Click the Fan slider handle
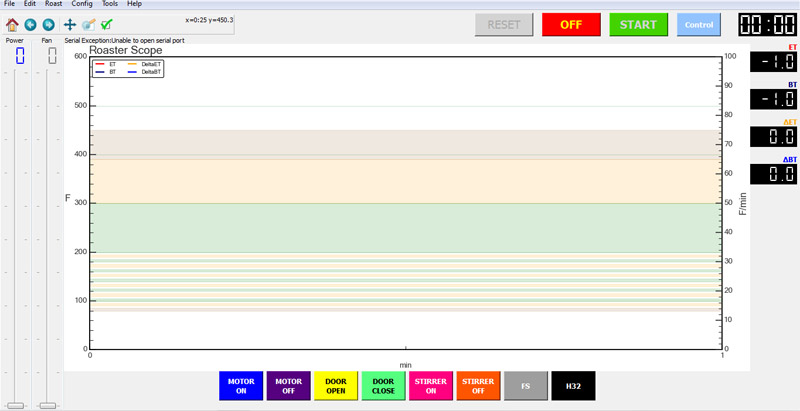The height and width of the screenshot is (411, 800). pos(48,405)
